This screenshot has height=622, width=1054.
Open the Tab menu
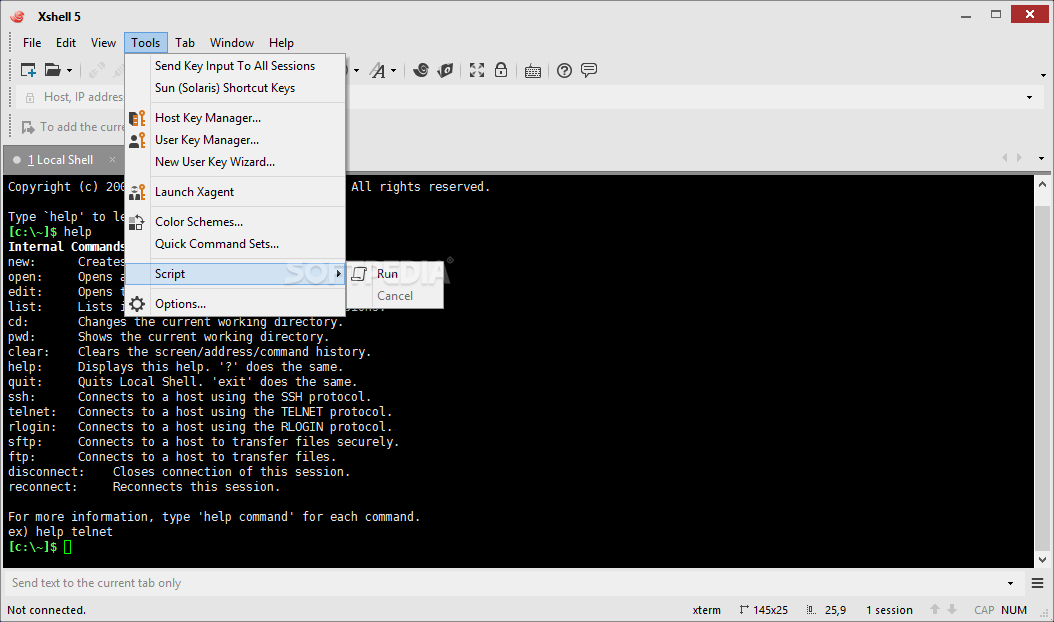(185, 42)
